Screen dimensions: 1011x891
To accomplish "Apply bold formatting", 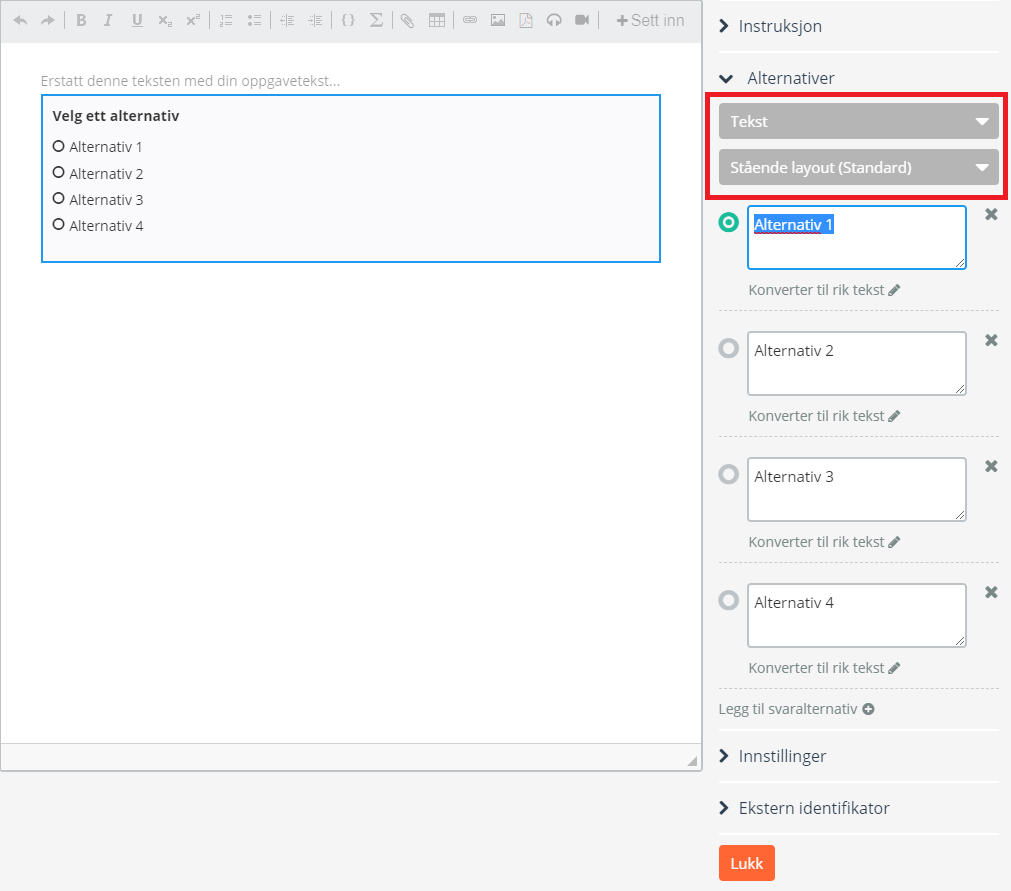I will (81, 21).
